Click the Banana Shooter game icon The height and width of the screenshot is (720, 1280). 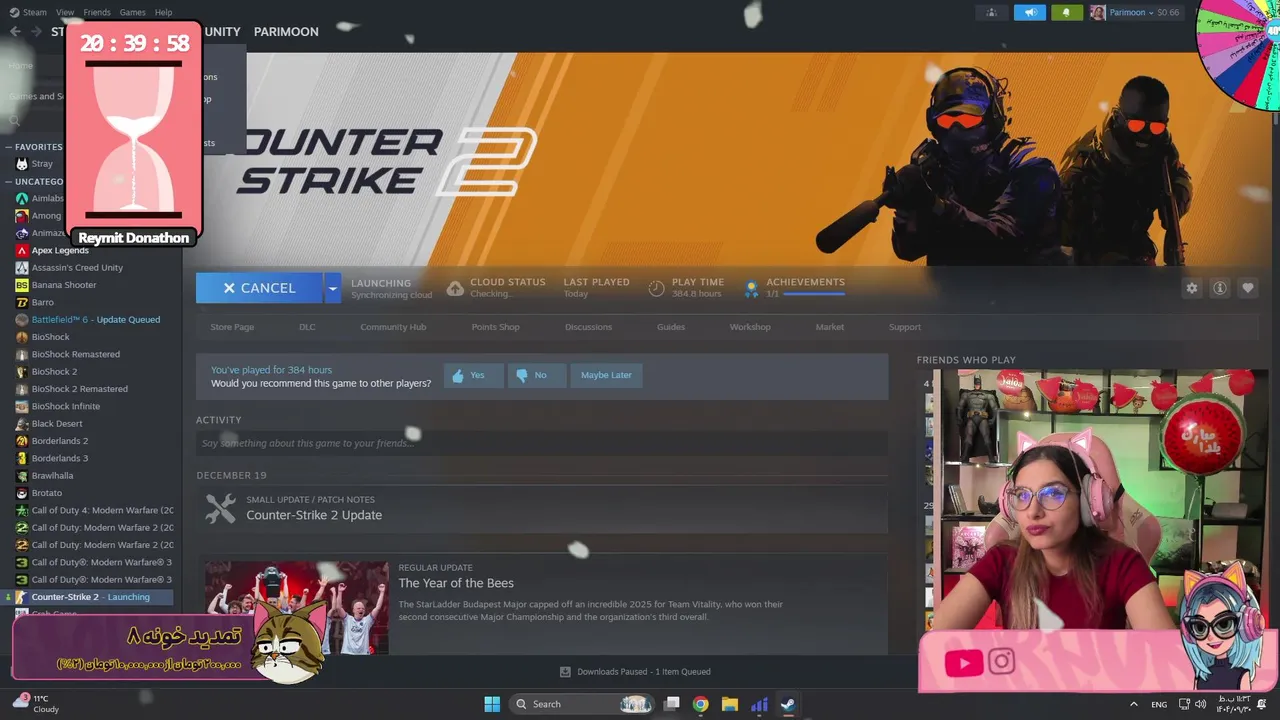point(22,285)
